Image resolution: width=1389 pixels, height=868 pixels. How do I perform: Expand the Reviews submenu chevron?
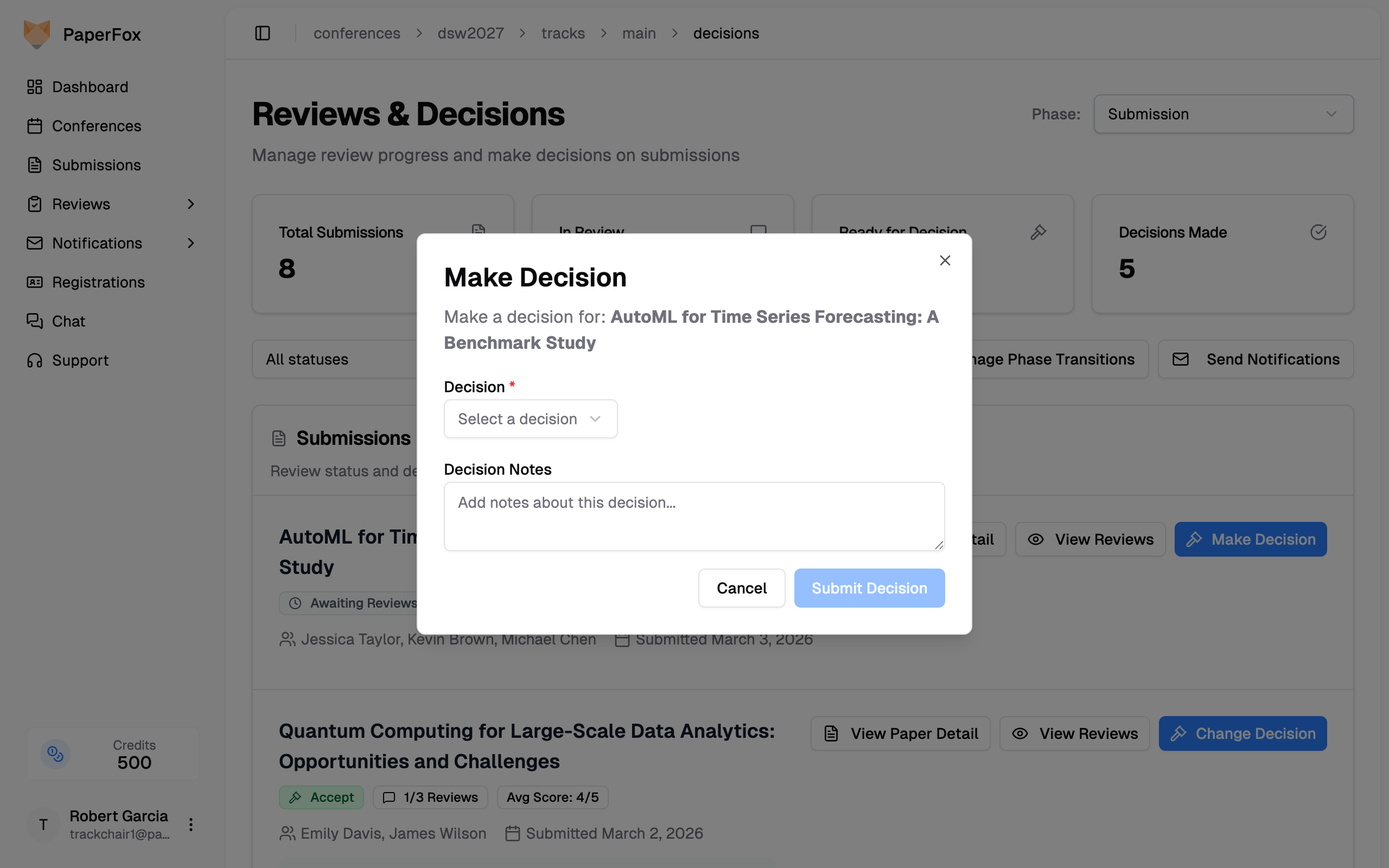(x=190, y=204)
